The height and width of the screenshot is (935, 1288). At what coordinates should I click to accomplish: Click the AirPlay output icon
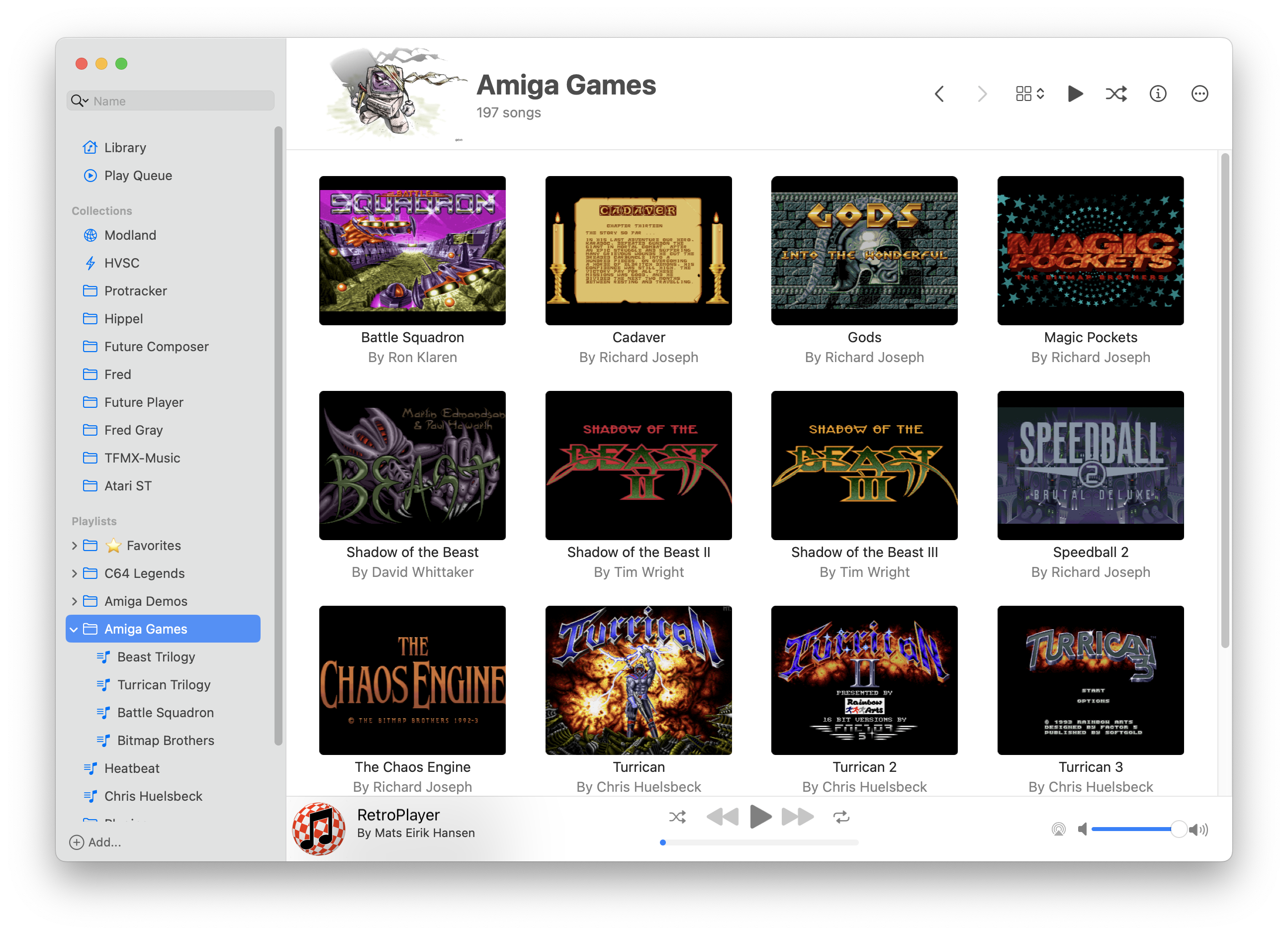click(1058, 830)
